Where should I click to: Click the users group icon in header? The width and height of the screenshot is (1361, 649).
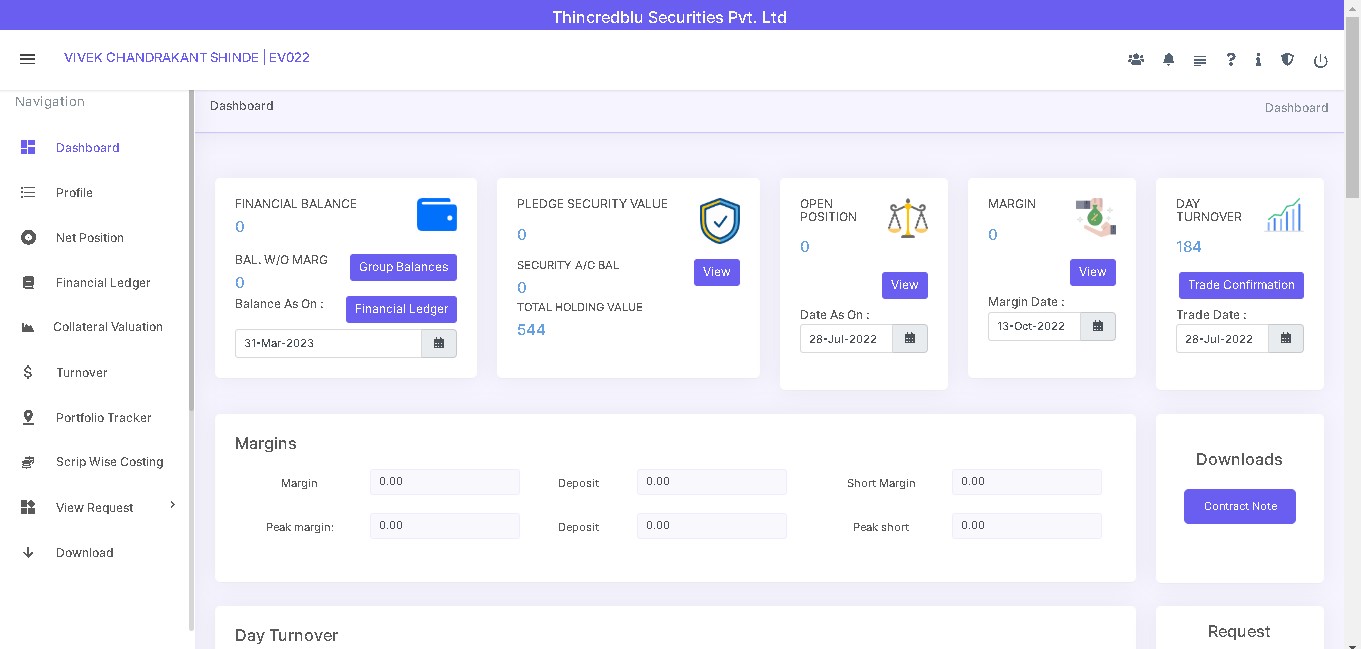click(x=1135, y=60)
